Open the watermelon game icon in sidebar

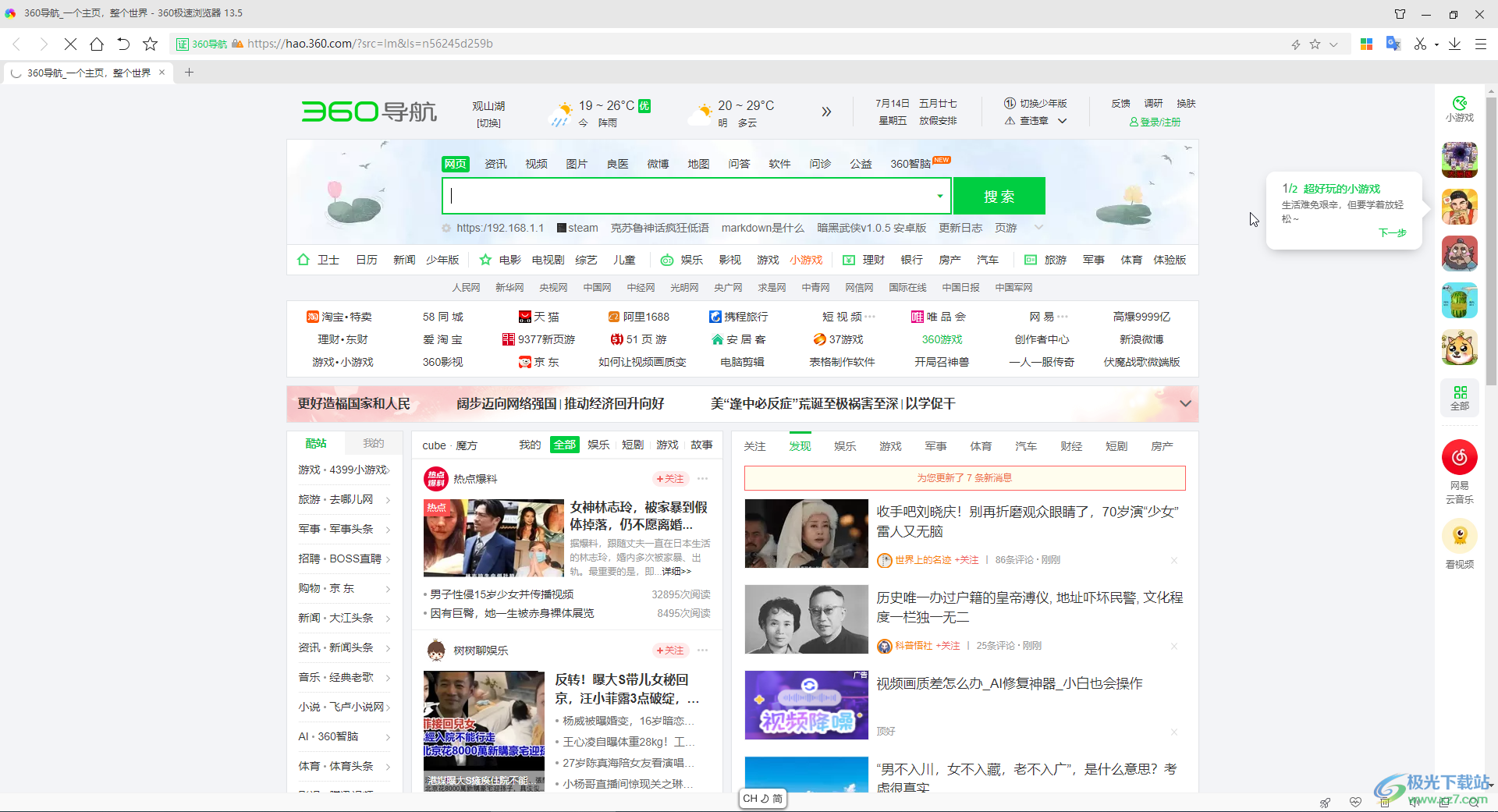pyautogui.click(x=1460, y=300)
